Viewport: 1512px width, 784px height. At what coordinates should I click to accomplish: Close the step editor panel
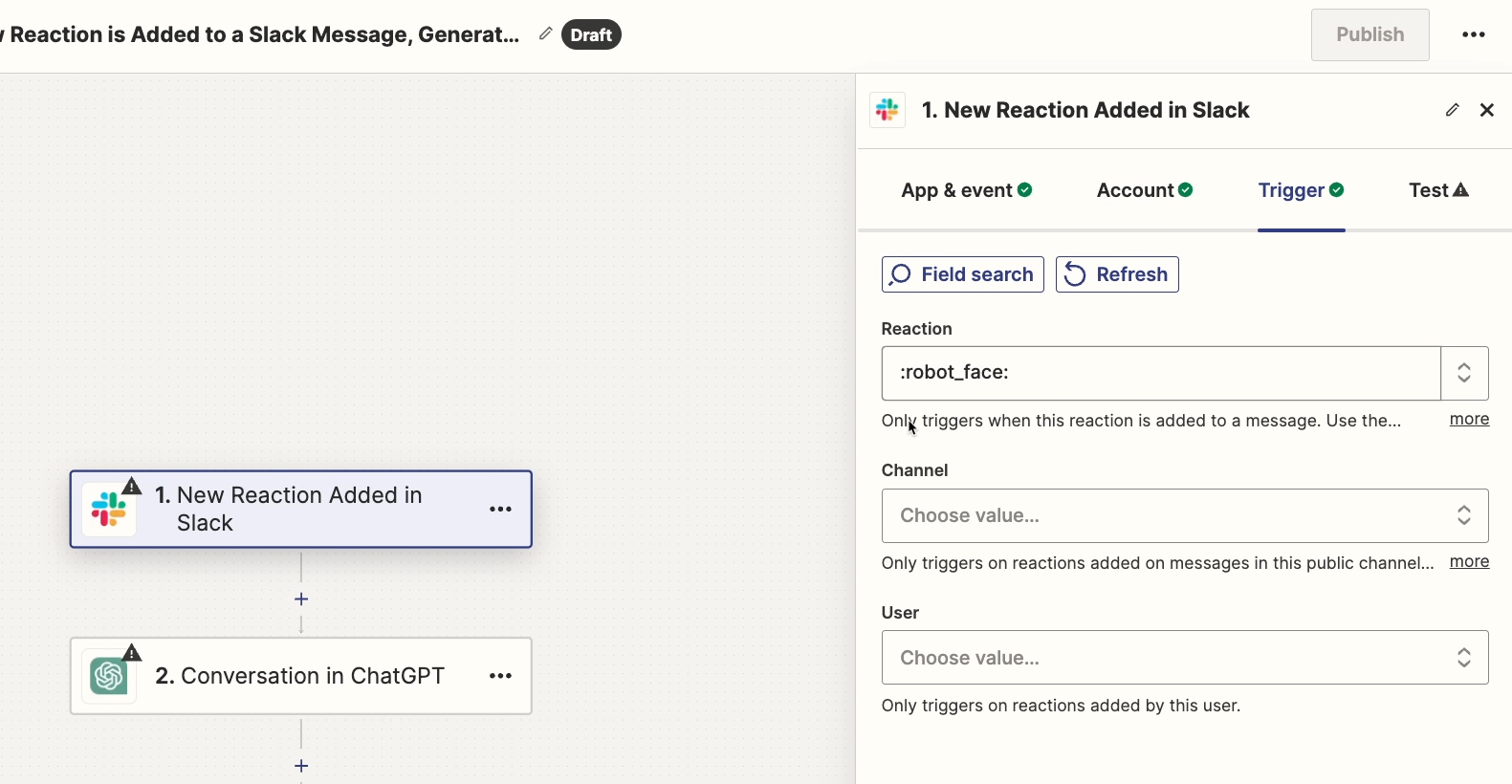[x=1487, y=110]
